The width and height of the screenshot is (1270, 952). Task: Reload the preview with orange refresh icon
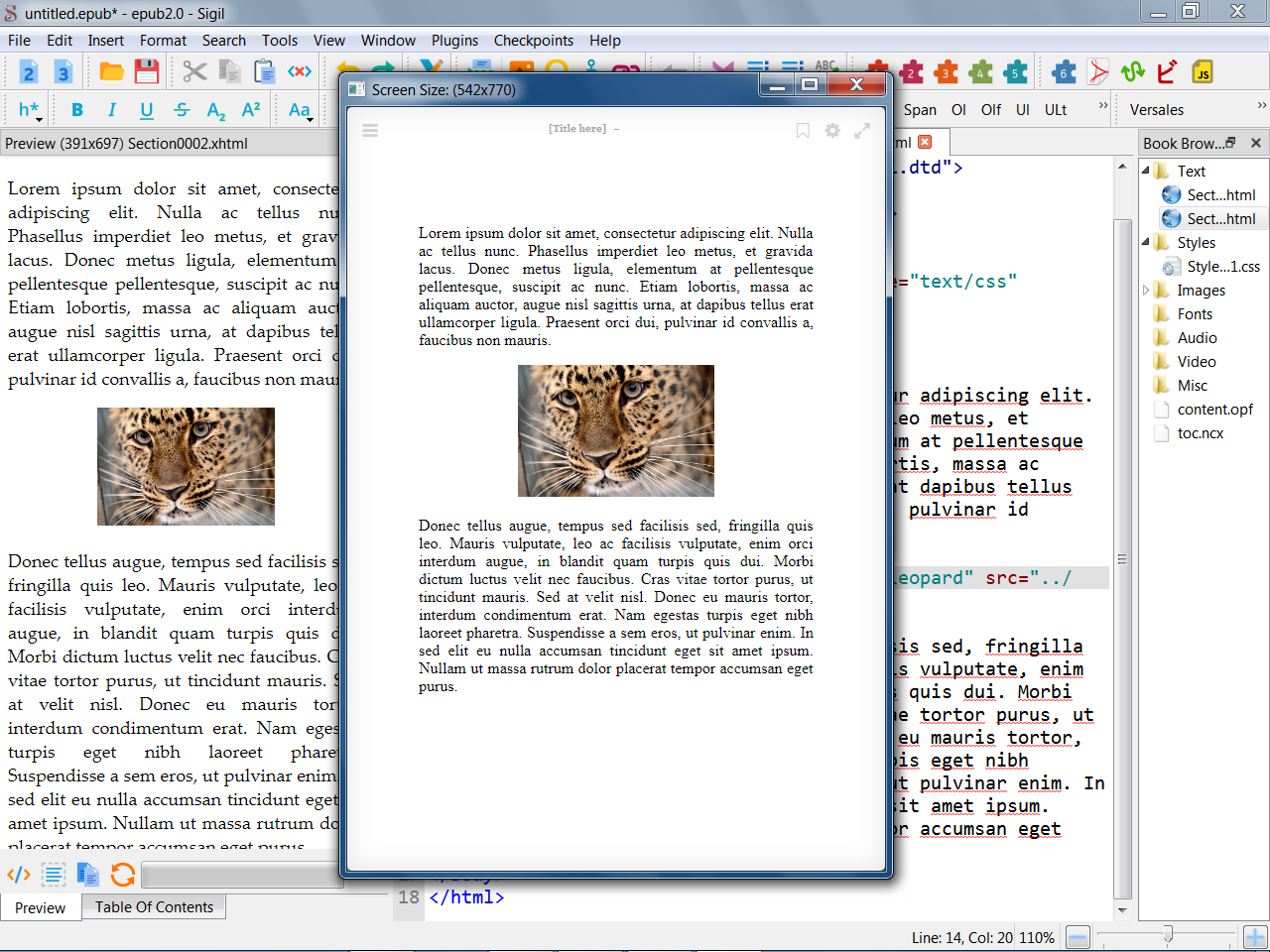(123, 874)
